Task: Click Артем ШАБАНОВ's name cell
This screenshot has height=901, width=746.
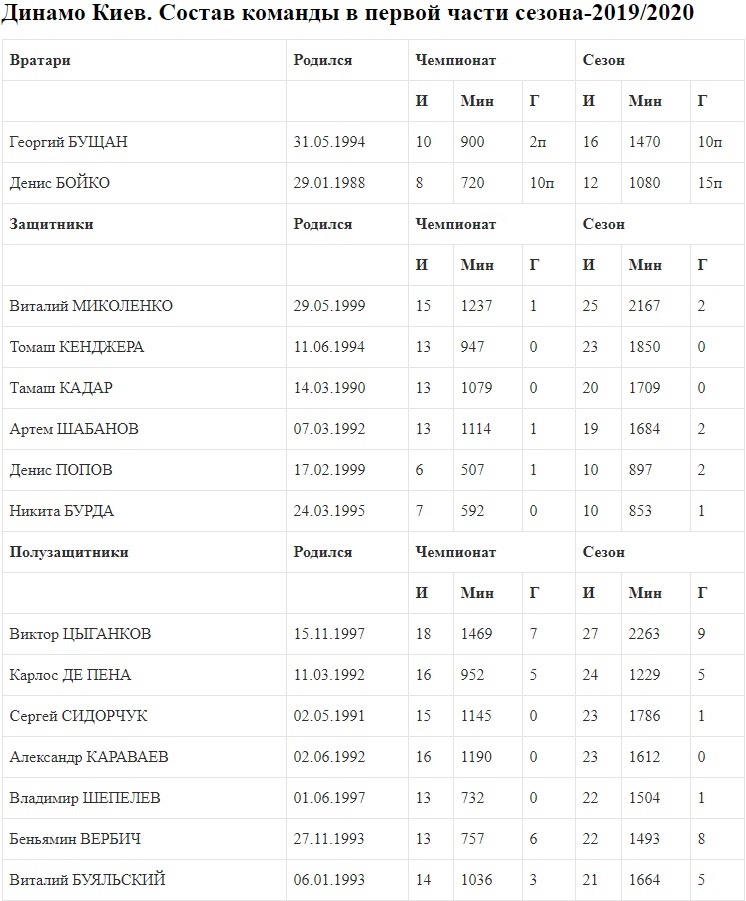Action: (74, 429)
